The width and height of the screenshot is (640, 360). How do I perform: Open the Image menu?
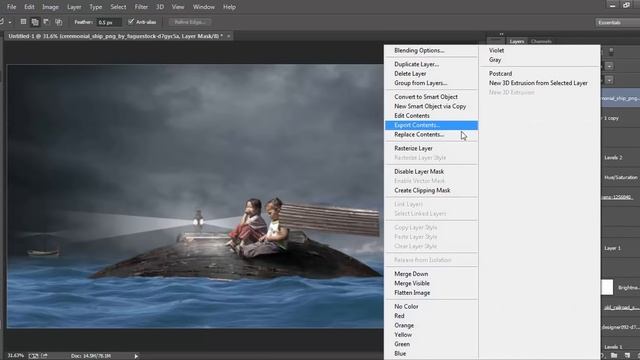click(x=50, y=7)
